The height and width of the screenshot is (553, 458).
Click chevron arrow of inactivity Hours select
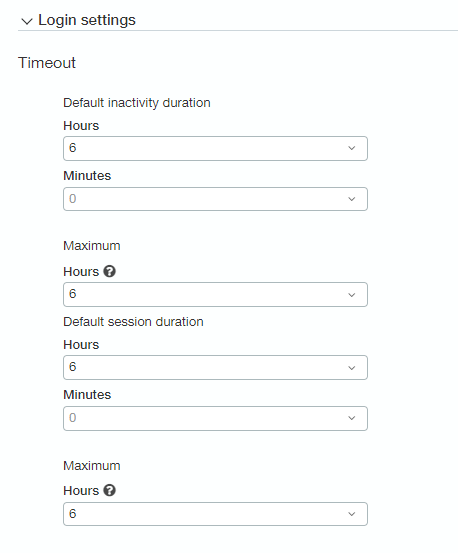[x=352, y=148]
